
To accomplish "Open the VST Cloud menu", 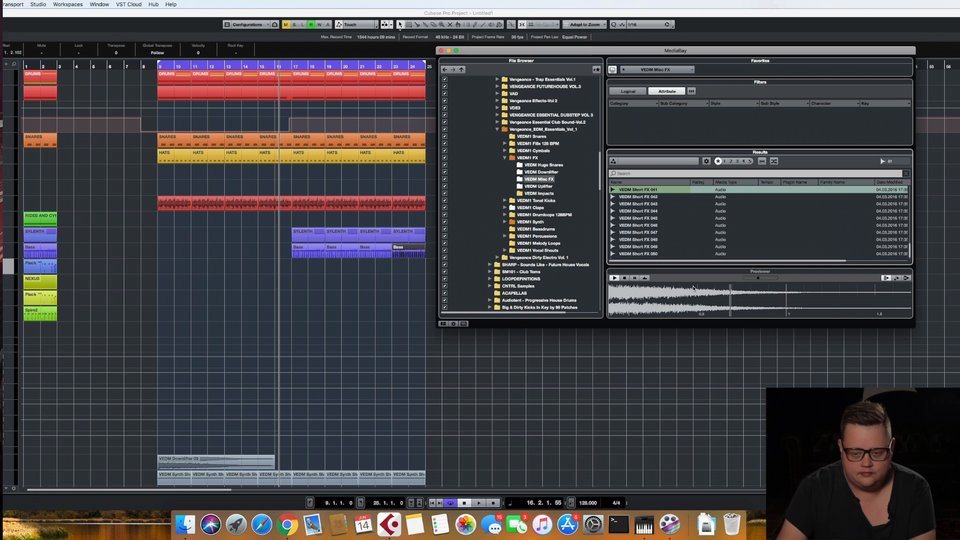I will tap(129, 4).
